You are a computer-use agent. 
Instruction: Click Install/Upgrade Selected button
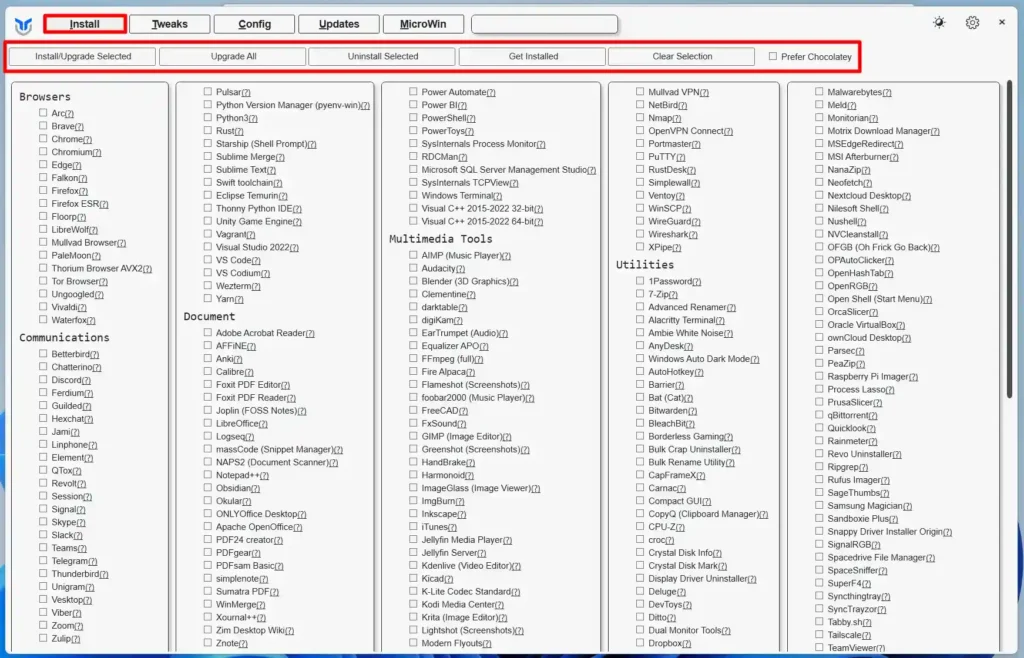[83, 56]
